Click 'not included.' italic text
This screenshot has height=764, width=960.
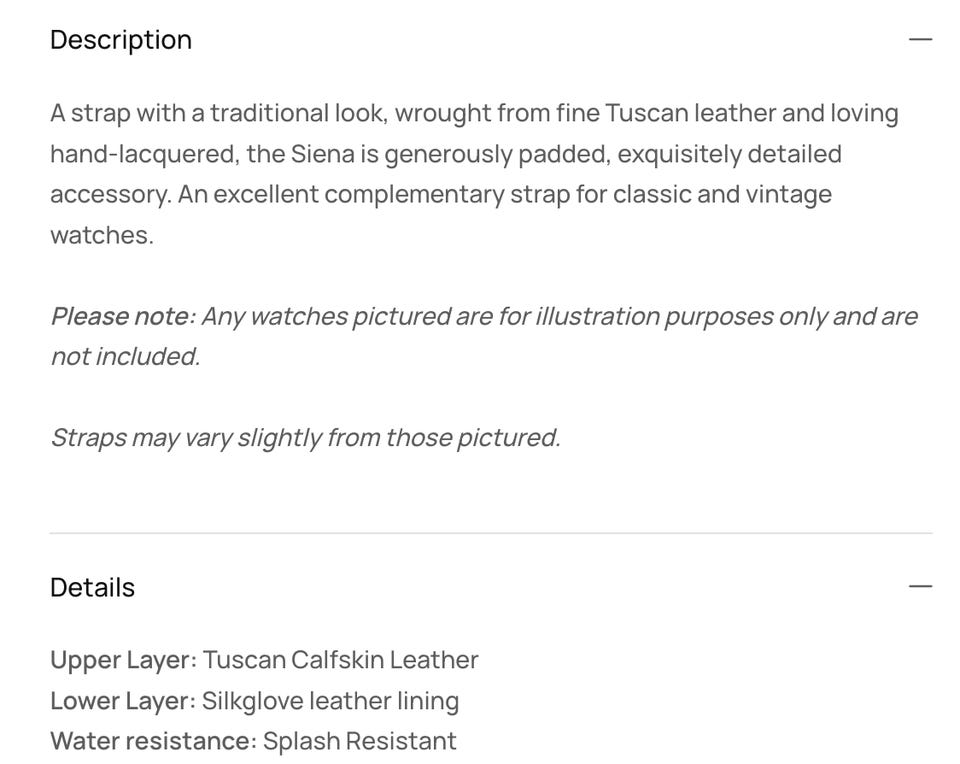pos(125,357)
